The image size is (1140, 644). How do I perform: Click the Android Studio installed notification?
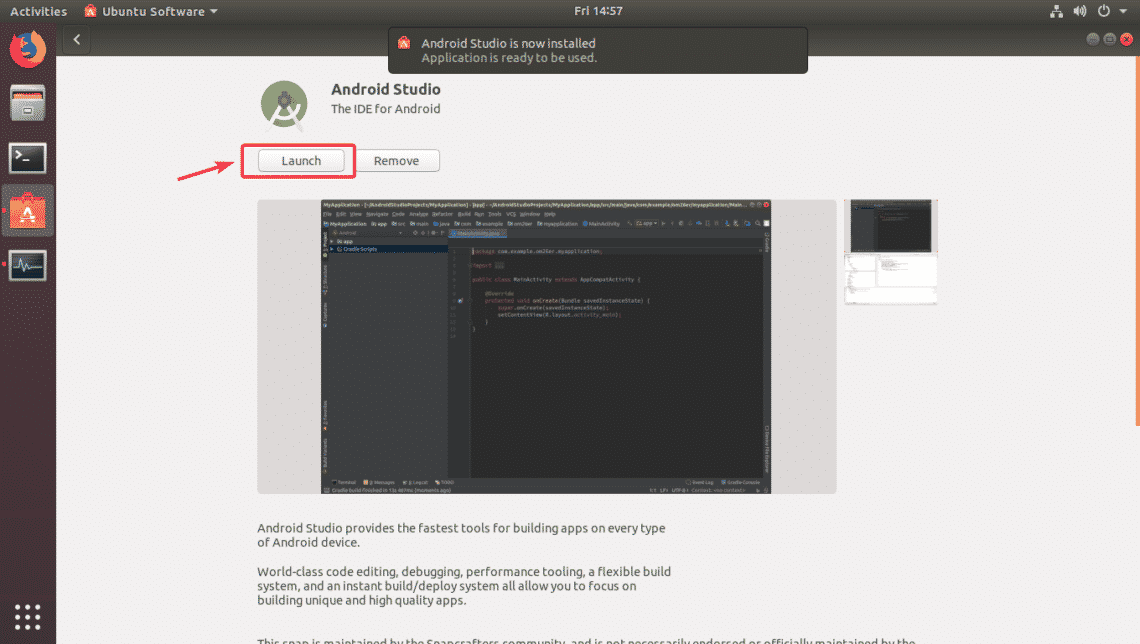pyautogui.click(x=598, y=50)
